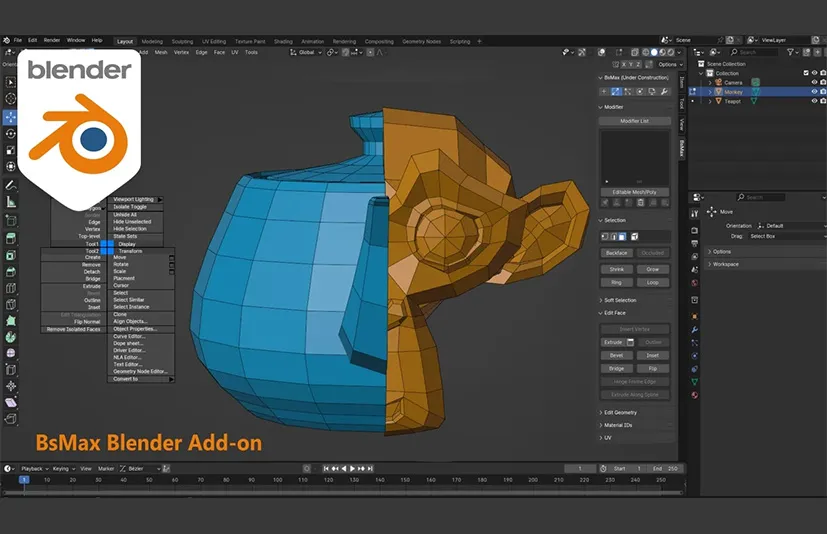
Task: Click the Grow selection button
Action: pos(652,269)
